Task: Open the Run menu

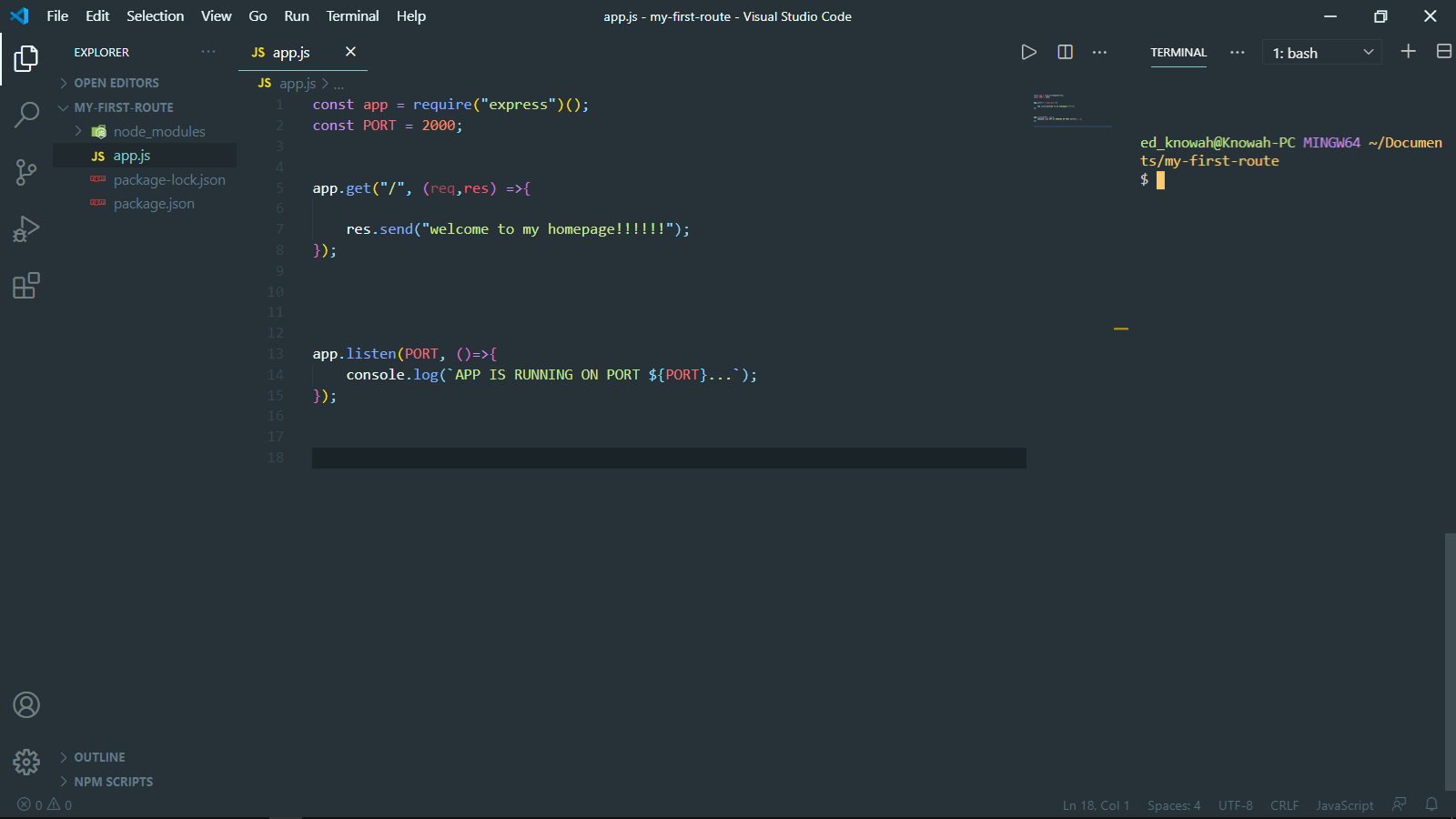Action: pyautogui.click(x=297, y=15)
